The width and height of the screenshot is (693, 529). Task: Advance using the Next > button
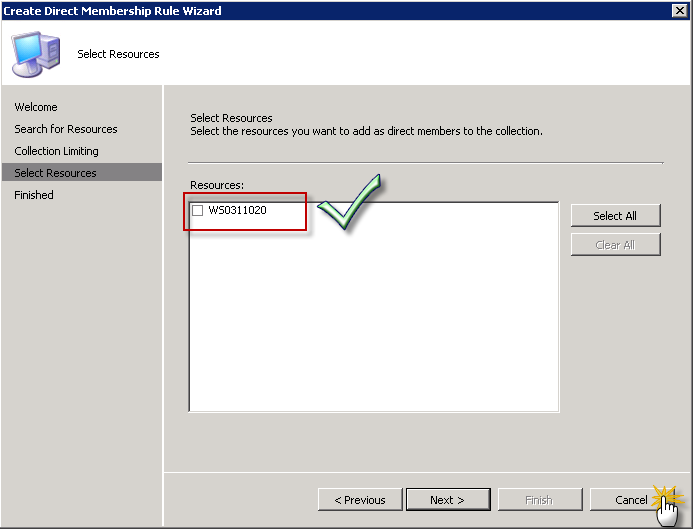447,499
